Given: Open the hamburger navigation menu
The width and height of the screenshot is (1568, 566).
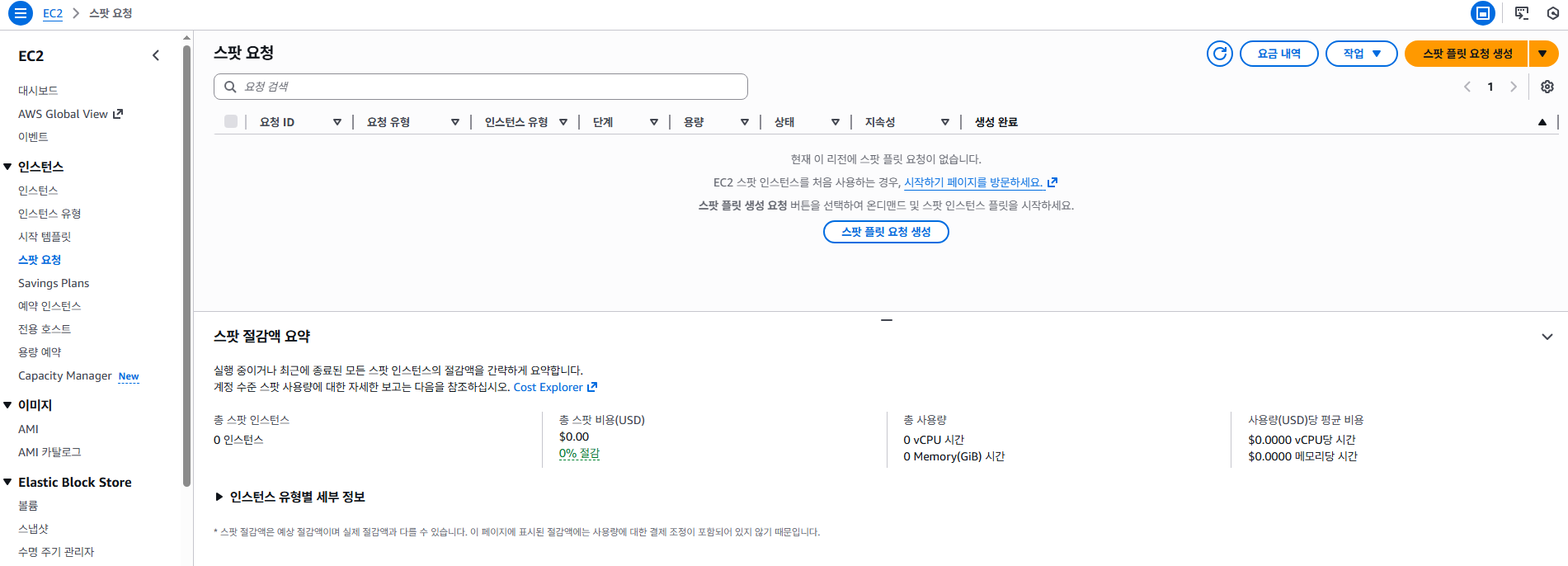Looking at the screenshot, I should coord(21,13).
